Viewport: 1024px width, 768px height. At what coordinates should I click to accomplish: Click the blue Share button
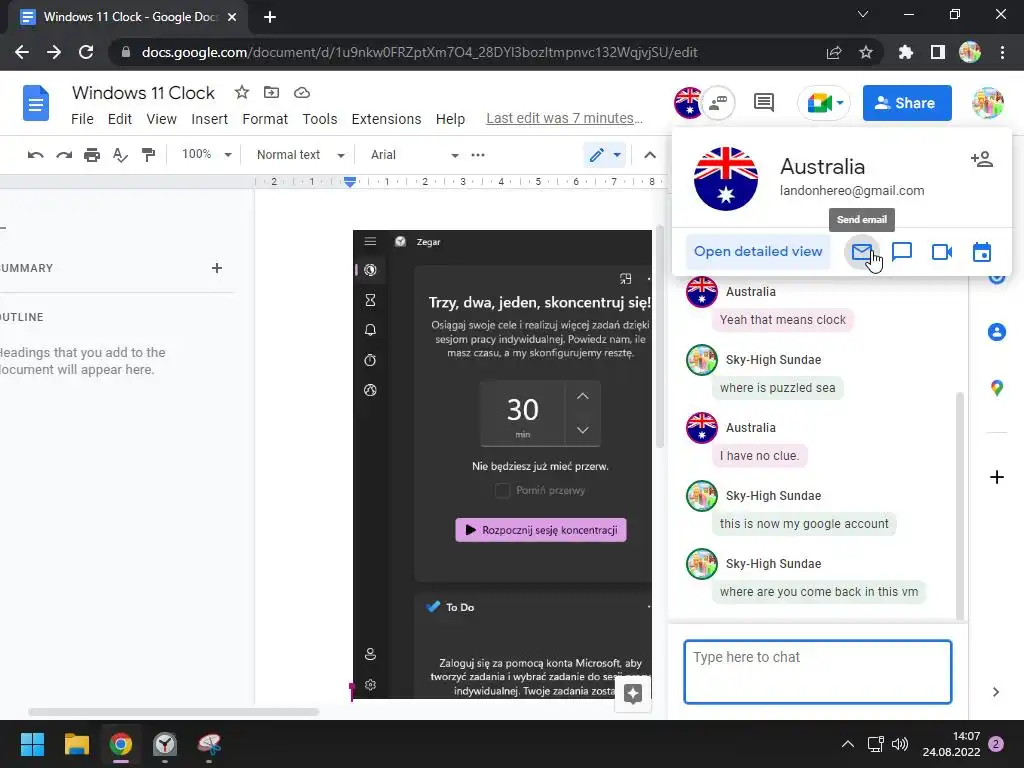[907, 103]
